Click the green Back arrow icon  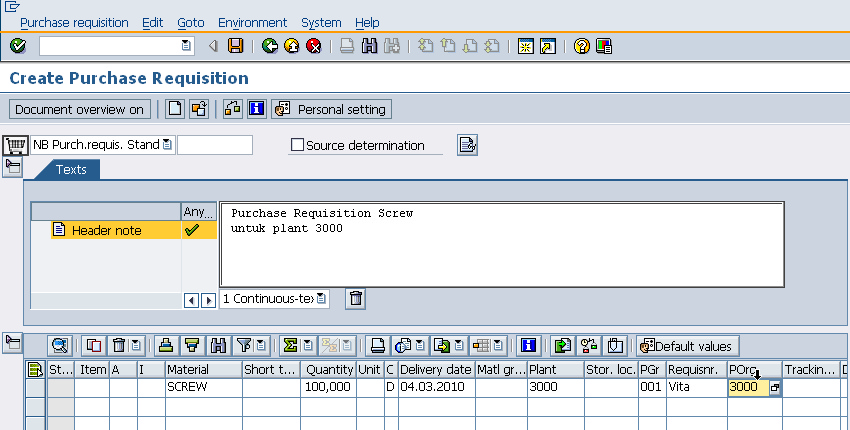pyautogui.click(x=270, y=46)
